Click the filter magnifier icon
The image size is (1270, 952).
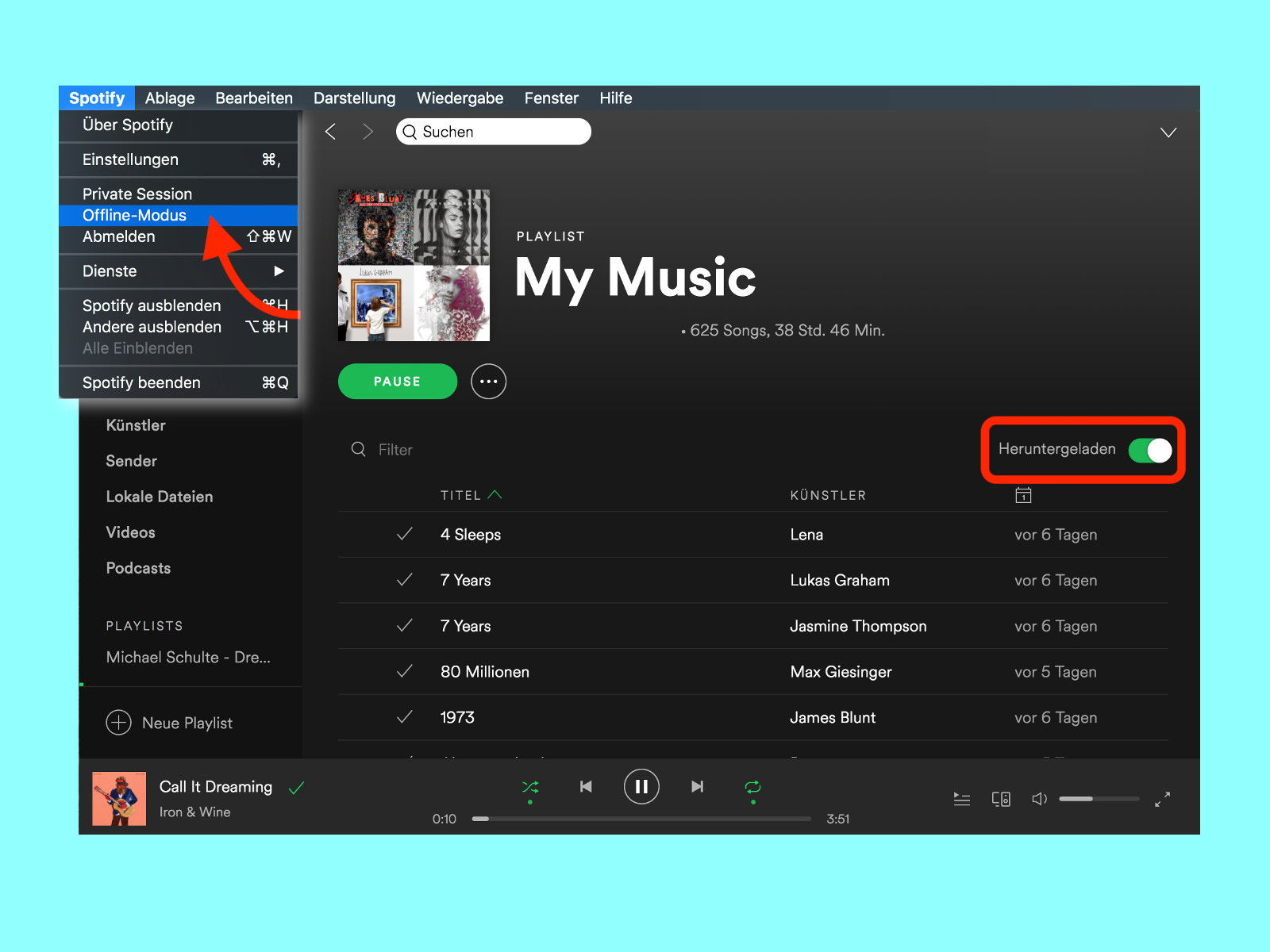[359, 449]
